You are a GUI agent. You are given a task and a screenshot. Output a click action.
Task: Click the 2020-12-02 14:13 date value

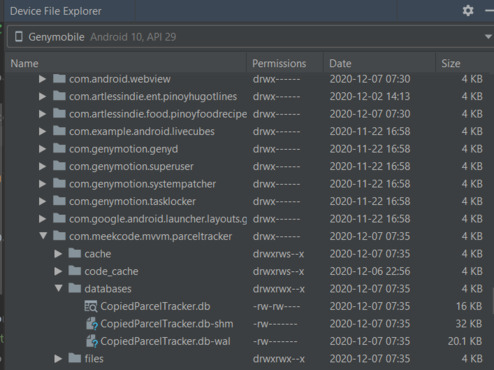(370, 96)
